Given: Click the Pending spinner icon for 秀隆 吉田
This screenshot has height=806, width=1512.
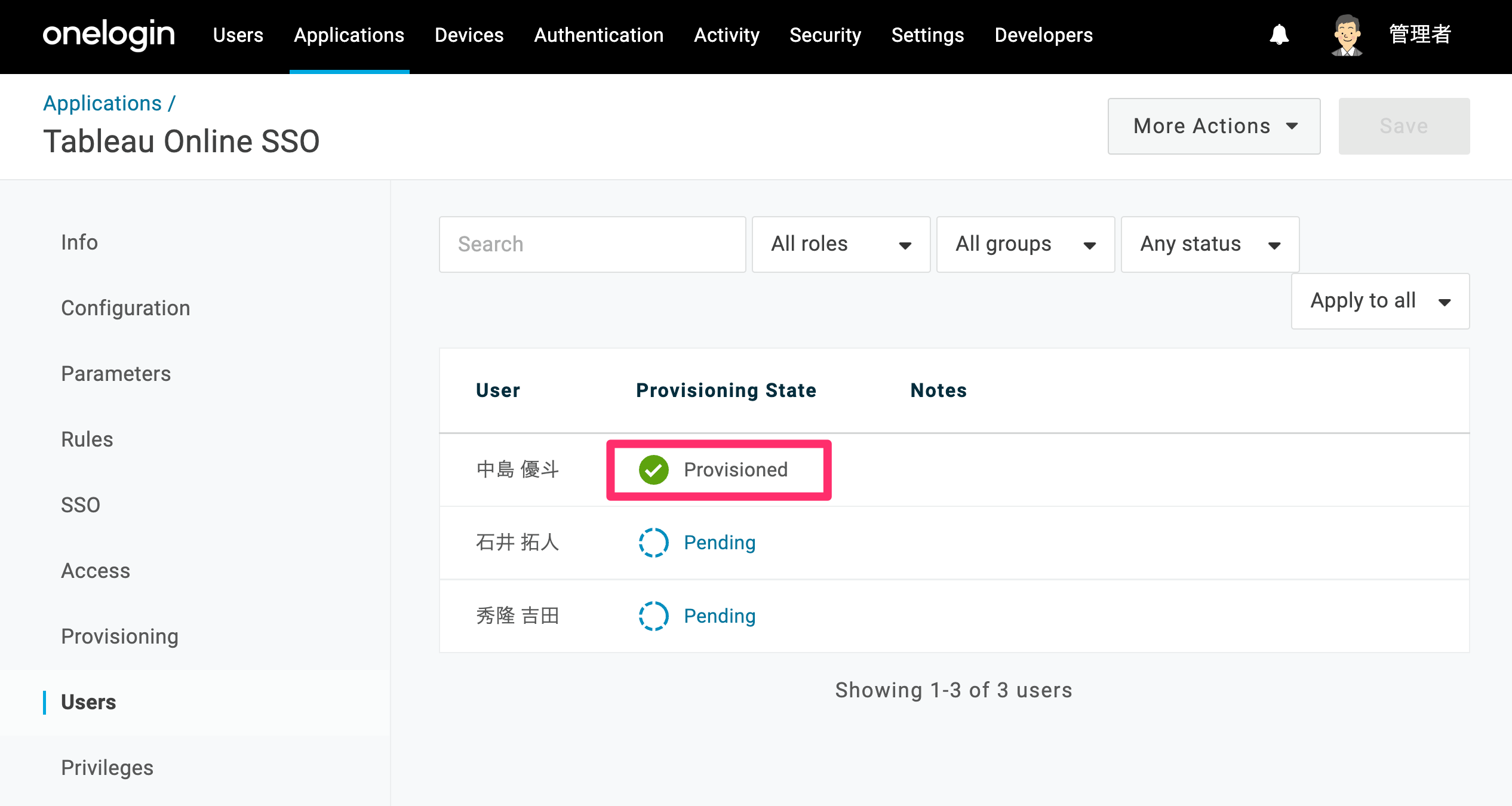Looking at the screenshot, I should tap(653, 616).
